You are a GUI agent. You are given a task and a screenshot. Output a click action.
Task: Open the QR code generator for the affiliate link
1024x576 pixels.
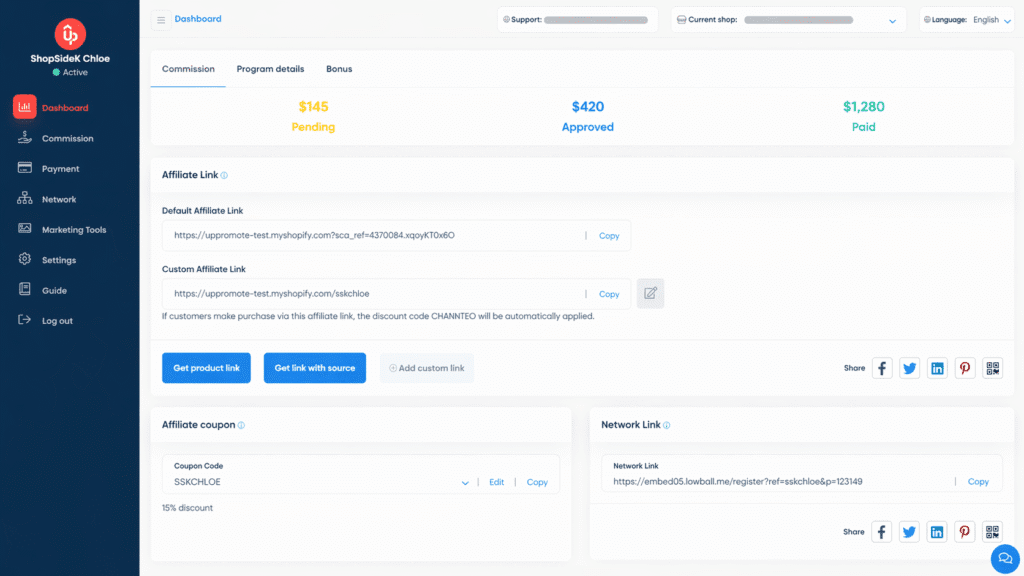[x=992, y=367]
